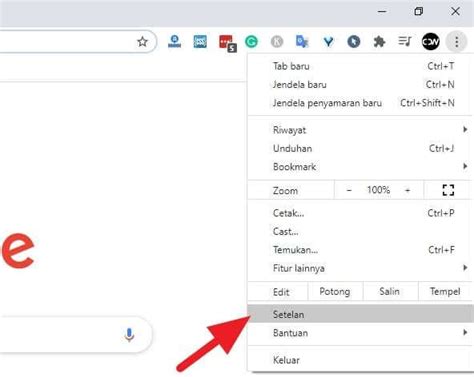The height and width of the screenshot is (377, 474).
Task: Open Unduhan from the menu
Action: (x=361, y=148)
